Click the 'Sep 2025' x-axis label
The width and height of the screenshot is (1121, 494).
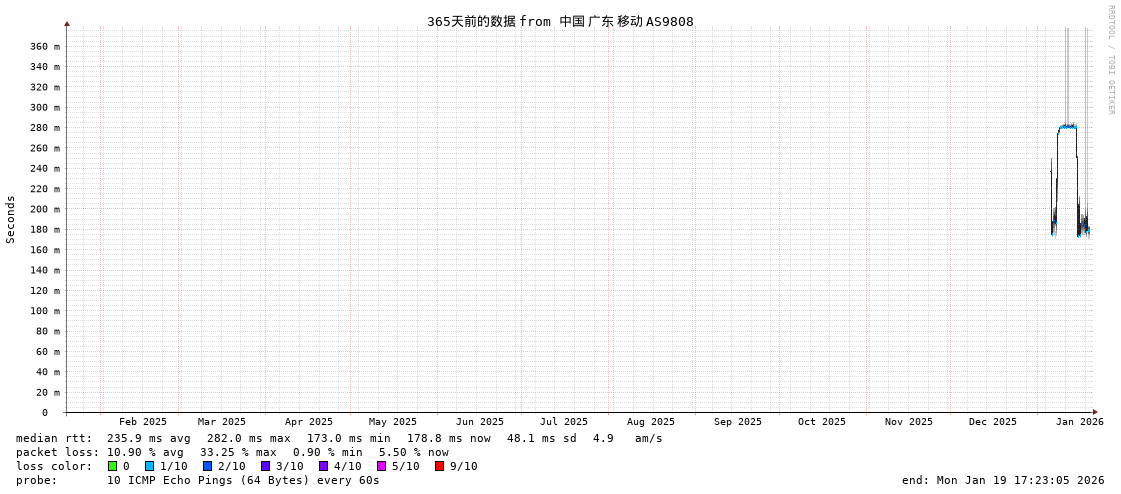(738, 422)
